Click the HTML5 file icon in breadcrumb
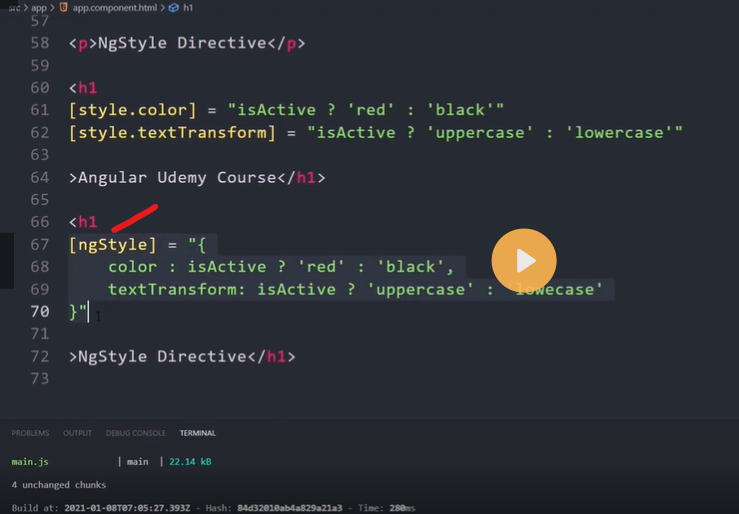The image size is (739, 514). (x=63, y=7)
